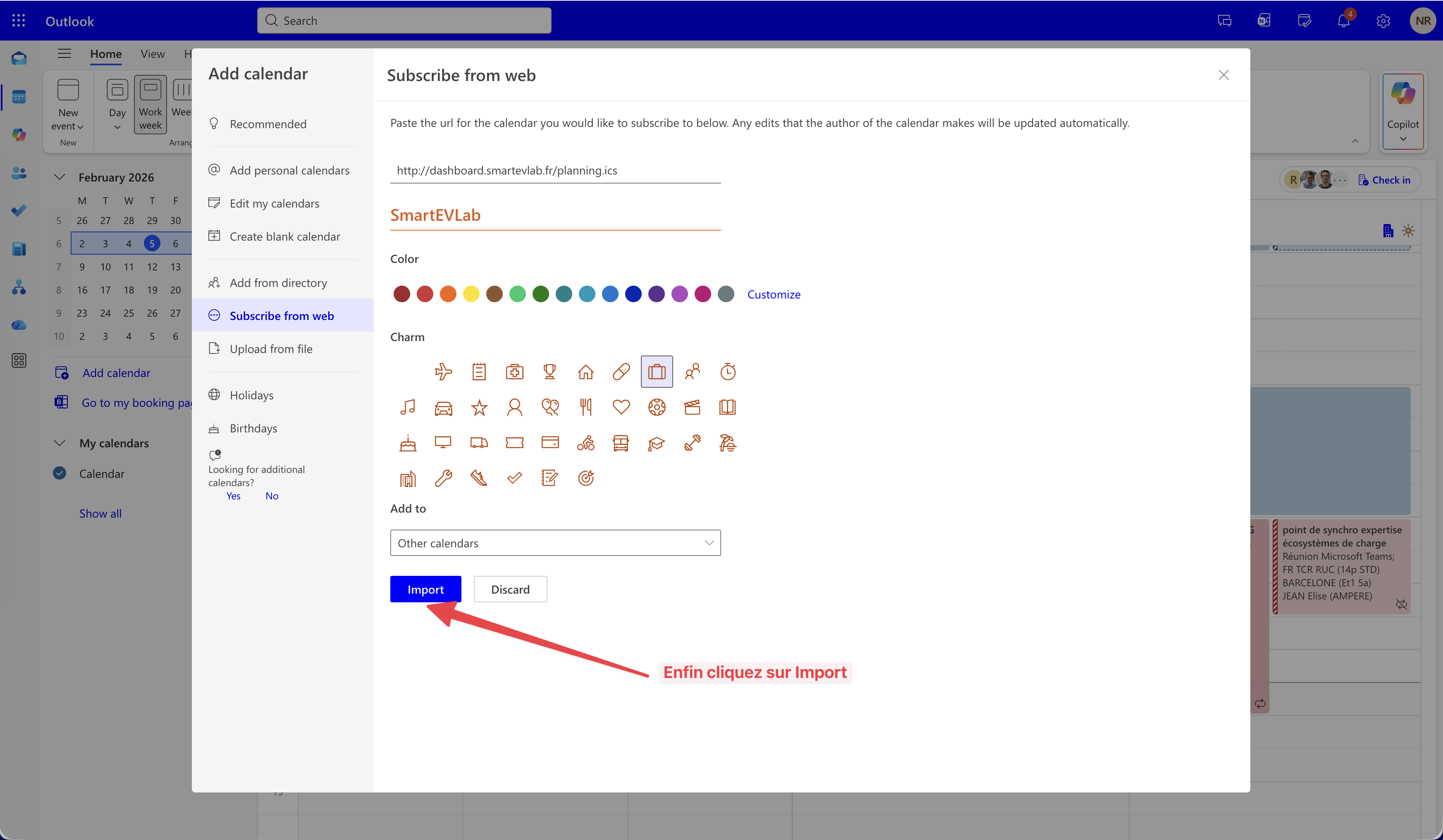Collapse the February 2026 mini calendar
The image size is (1443, 840).
[60, 177]
